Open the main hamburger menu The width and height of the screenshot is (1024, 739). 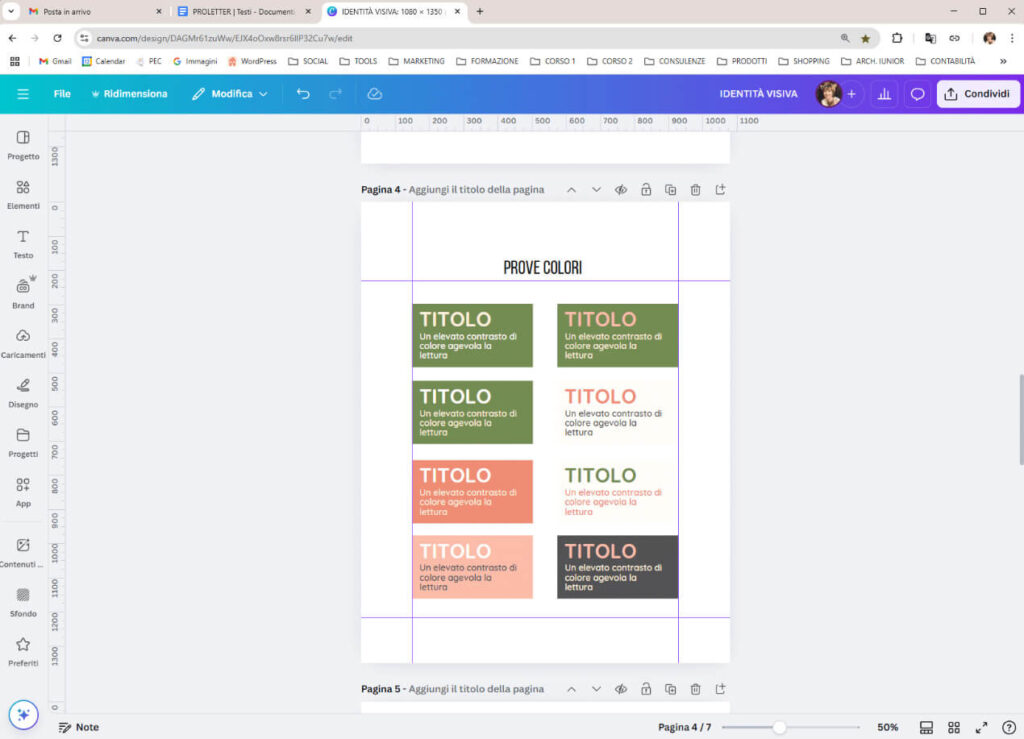coord(23,94)
